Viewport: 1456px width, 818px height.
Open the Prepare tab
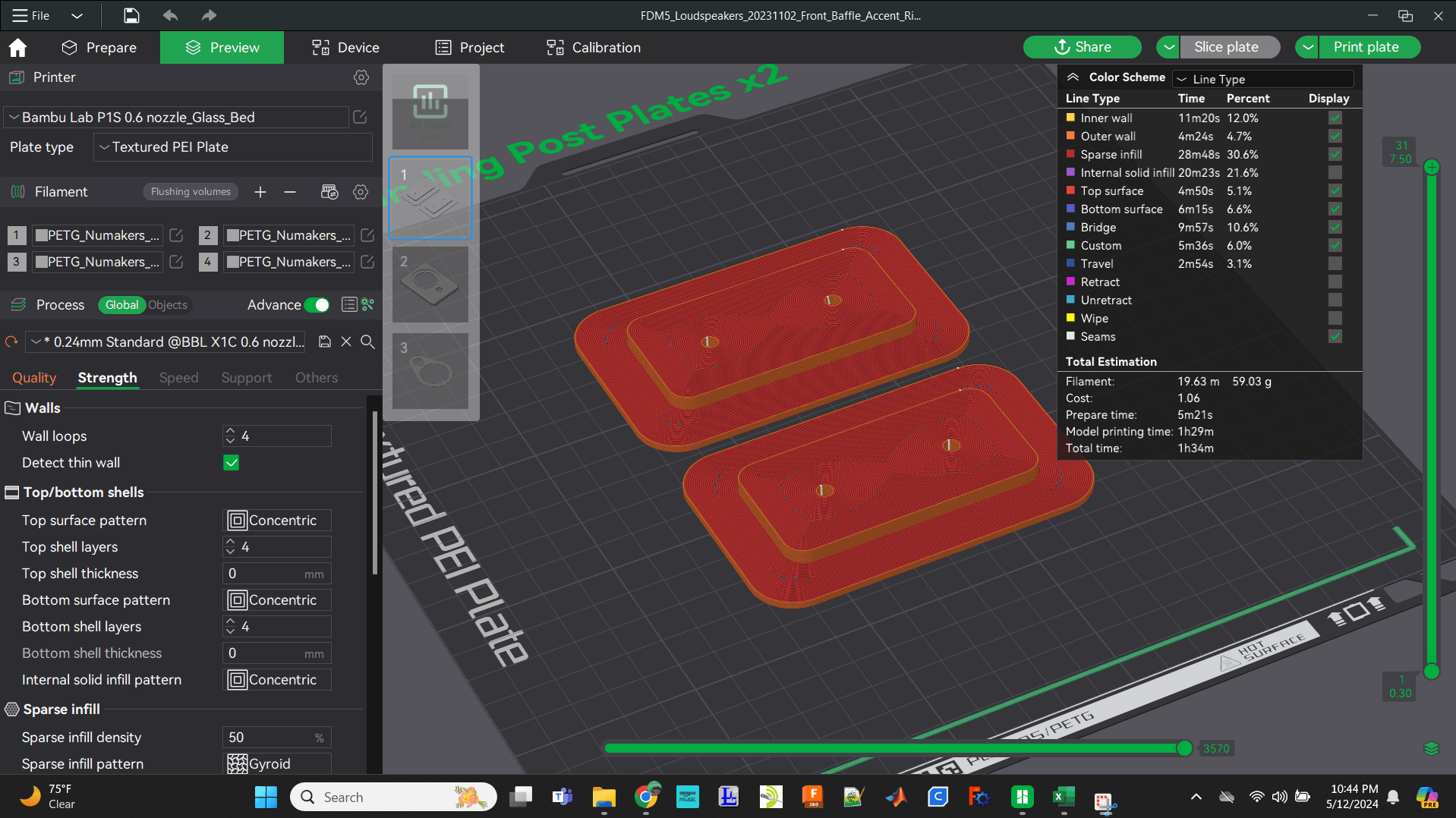tap(99, 48)
